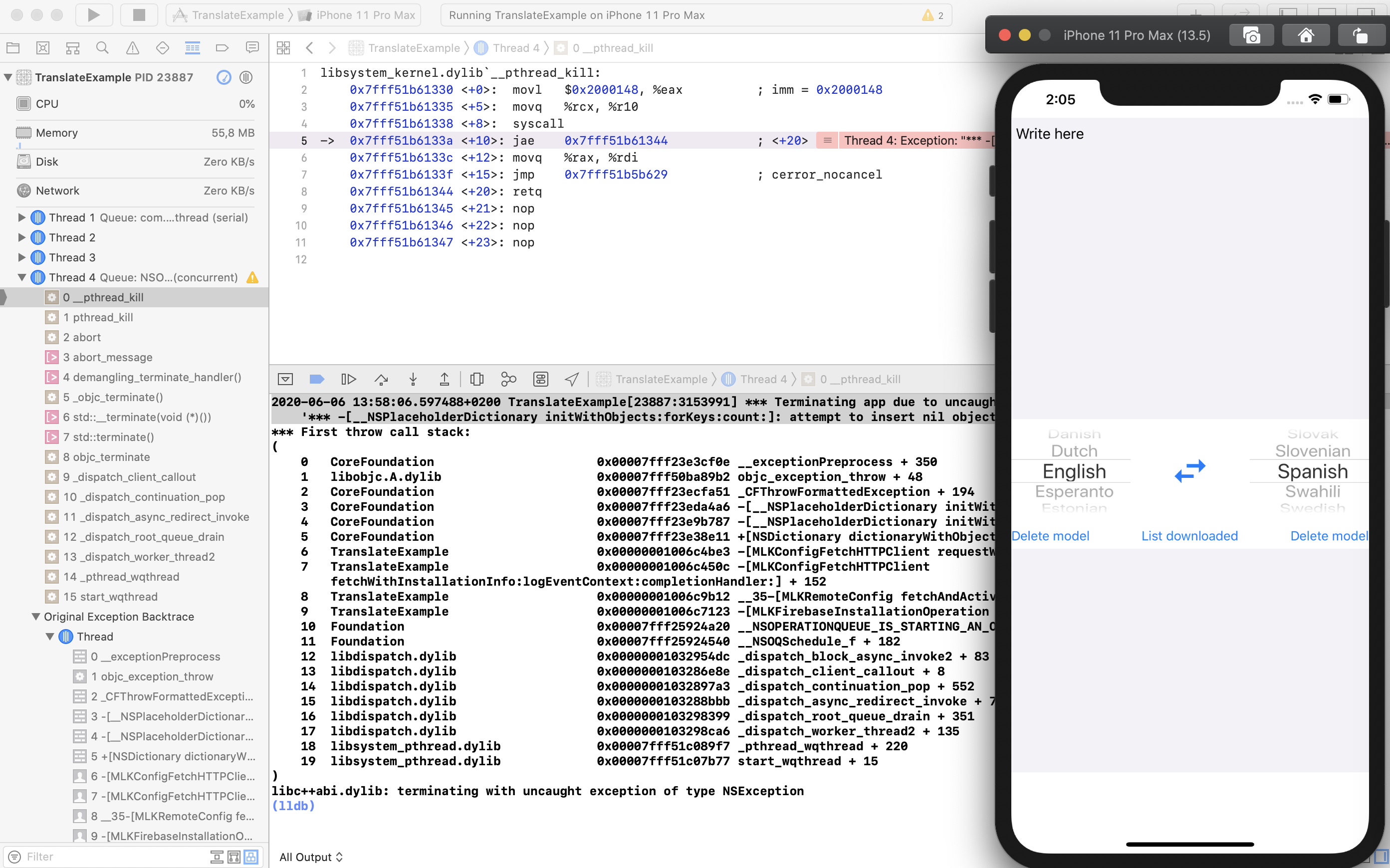Open Debug Memory Graph icon
The image size is (1390, 868).
509,379
